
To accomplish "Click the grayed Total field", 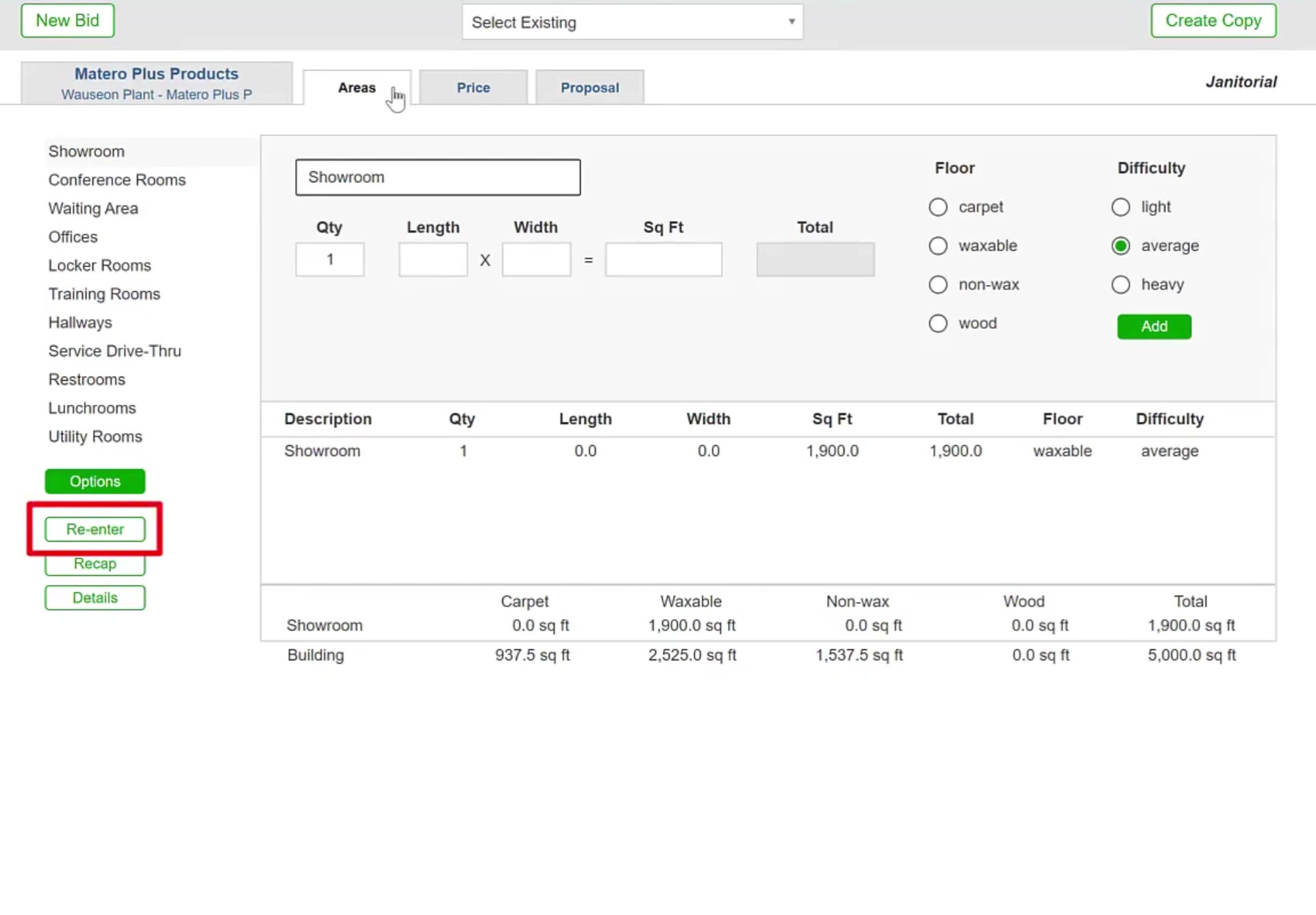I will (x=815, y=260).
